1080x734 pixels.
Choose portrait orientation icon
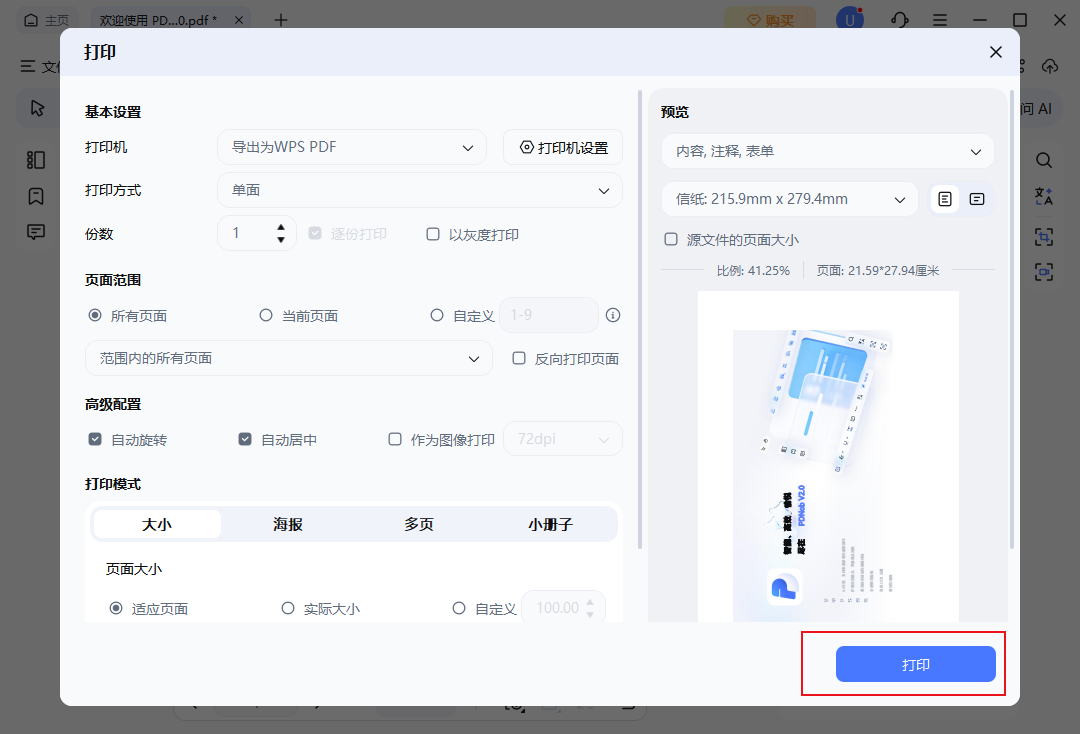(x=945, y=199)
